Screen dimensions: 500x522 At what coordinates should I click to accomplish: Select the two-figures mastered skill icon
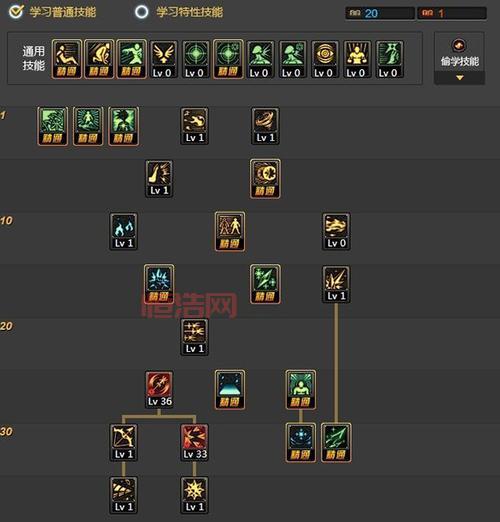[x=230, y=231]
